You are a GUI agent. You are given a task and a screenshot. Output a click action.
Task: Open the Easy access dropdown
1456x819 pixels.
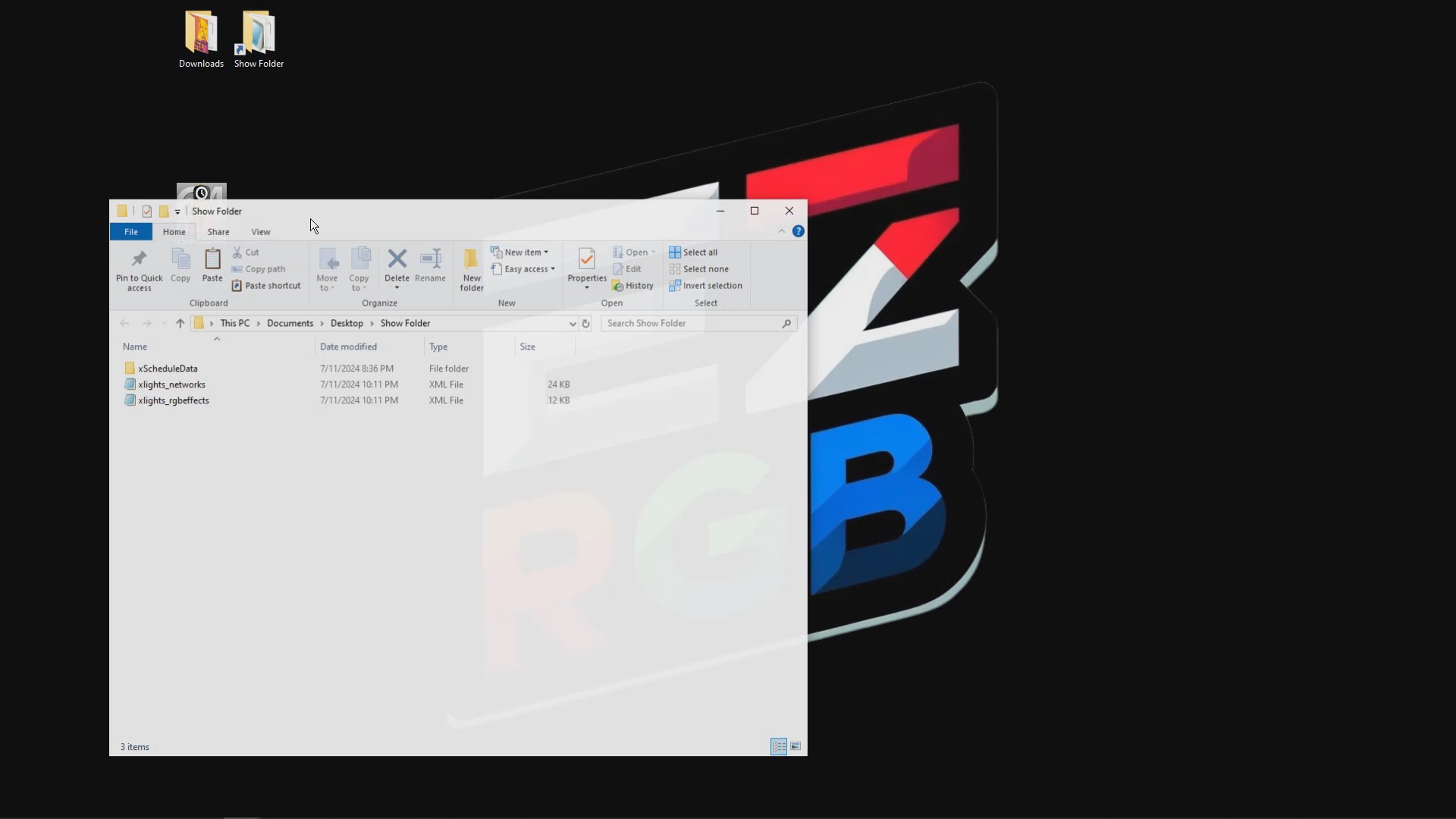point(523,269)
